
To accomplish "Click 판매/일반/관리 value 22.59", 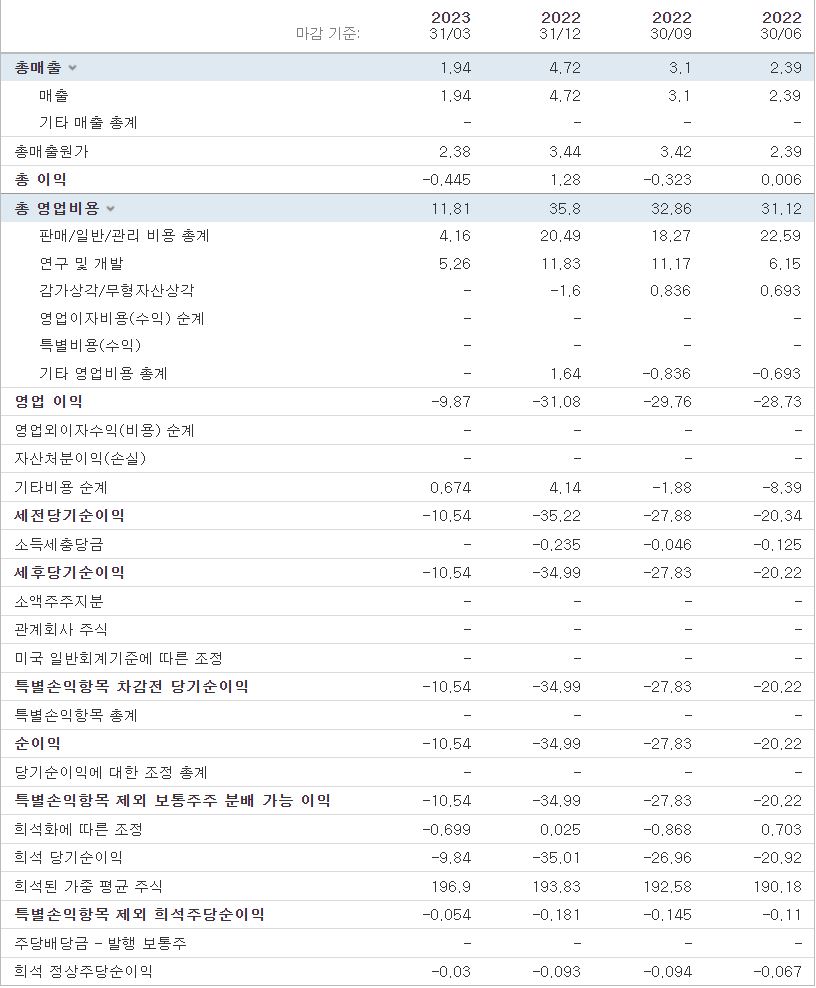I will [781, 236].
